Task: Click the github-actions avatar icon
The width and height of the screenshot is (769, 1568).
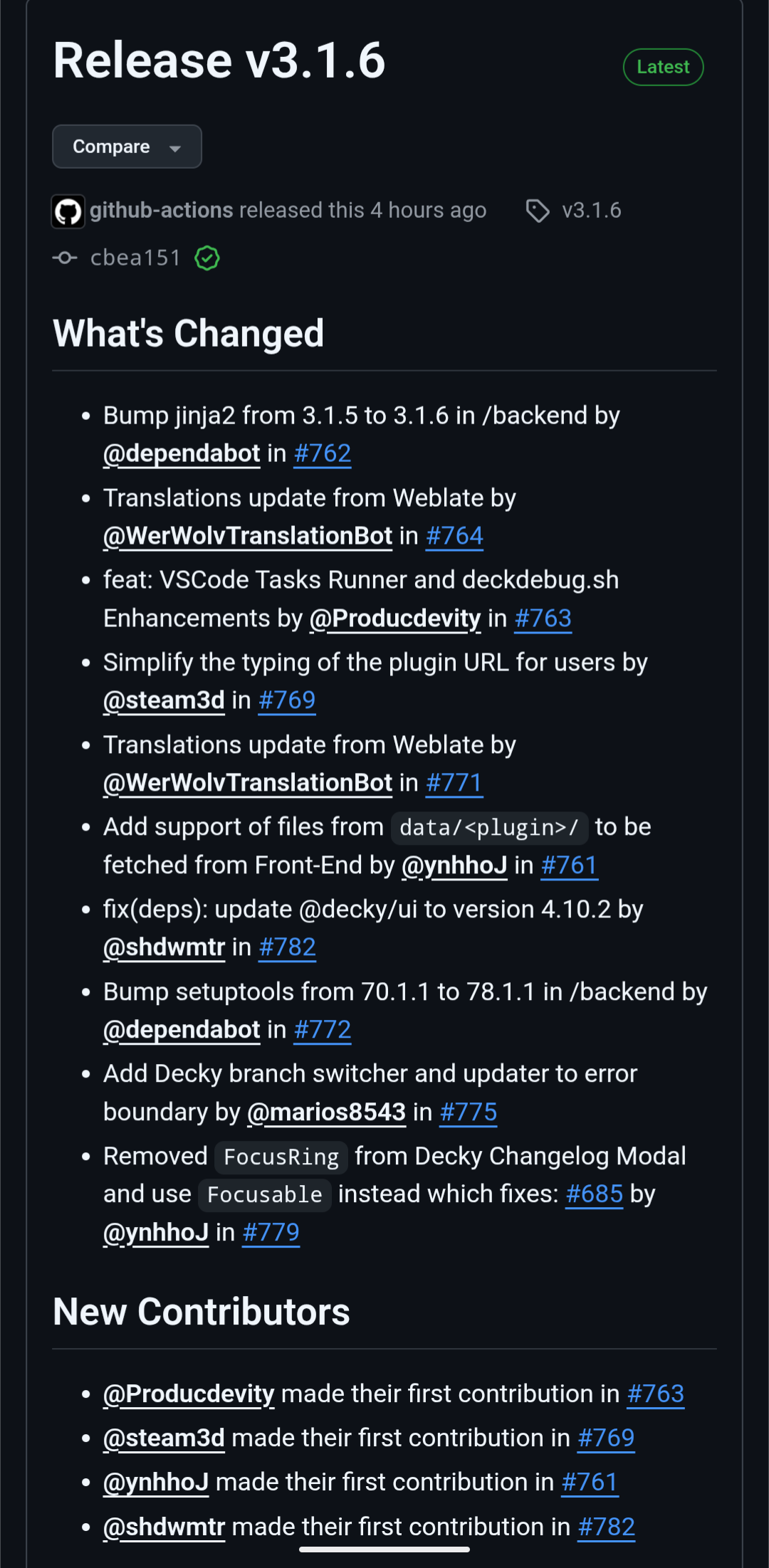Action: coord(68,211)
